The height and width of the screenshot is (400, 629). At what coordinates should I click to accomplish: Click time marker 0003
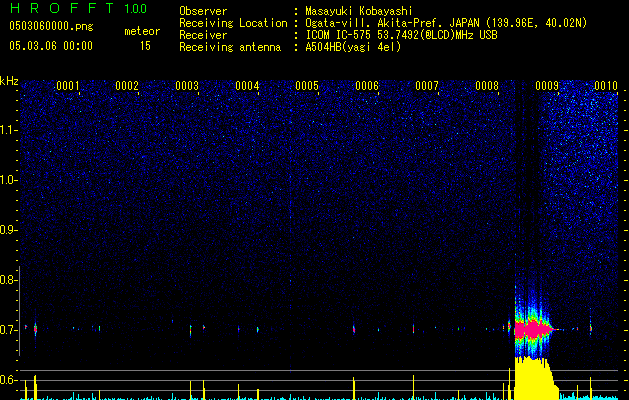(187, 86)
